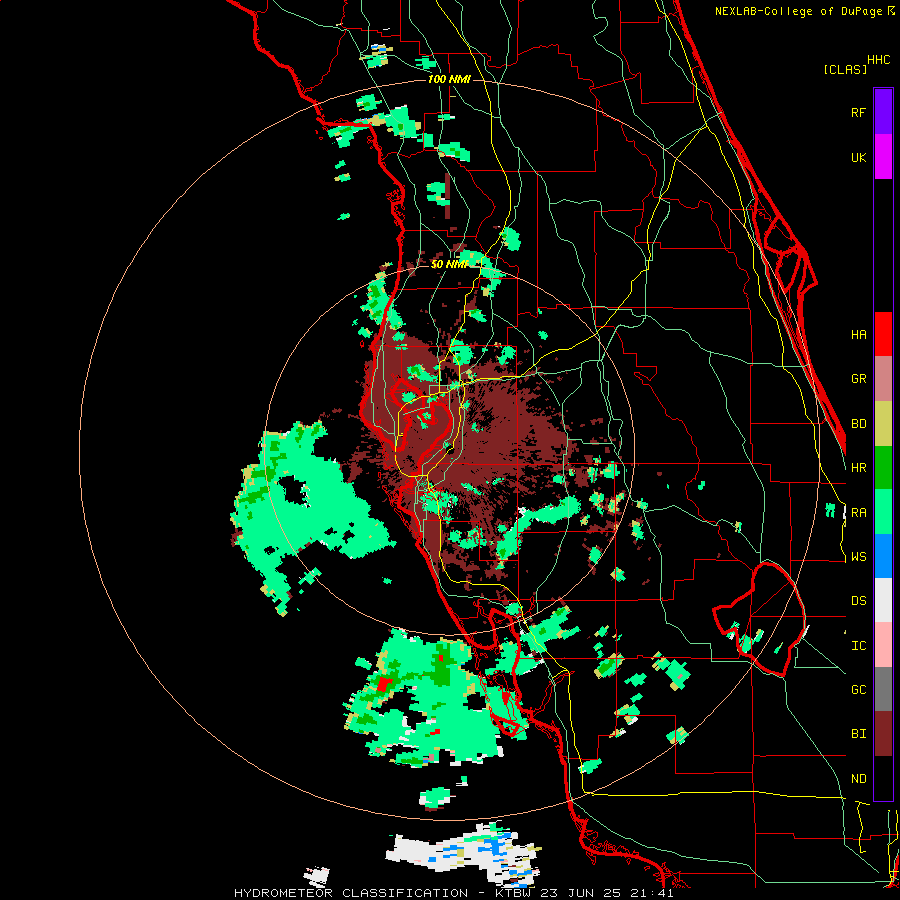Screen dimensions: 900x900
Task: Click the RF purple legend swatch
Action: coord(883,112)
